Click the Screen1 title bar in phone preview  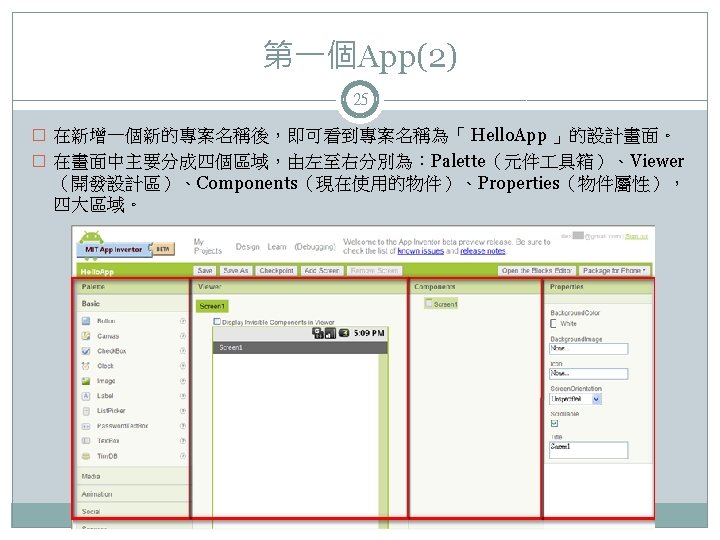tap(300, 348)
